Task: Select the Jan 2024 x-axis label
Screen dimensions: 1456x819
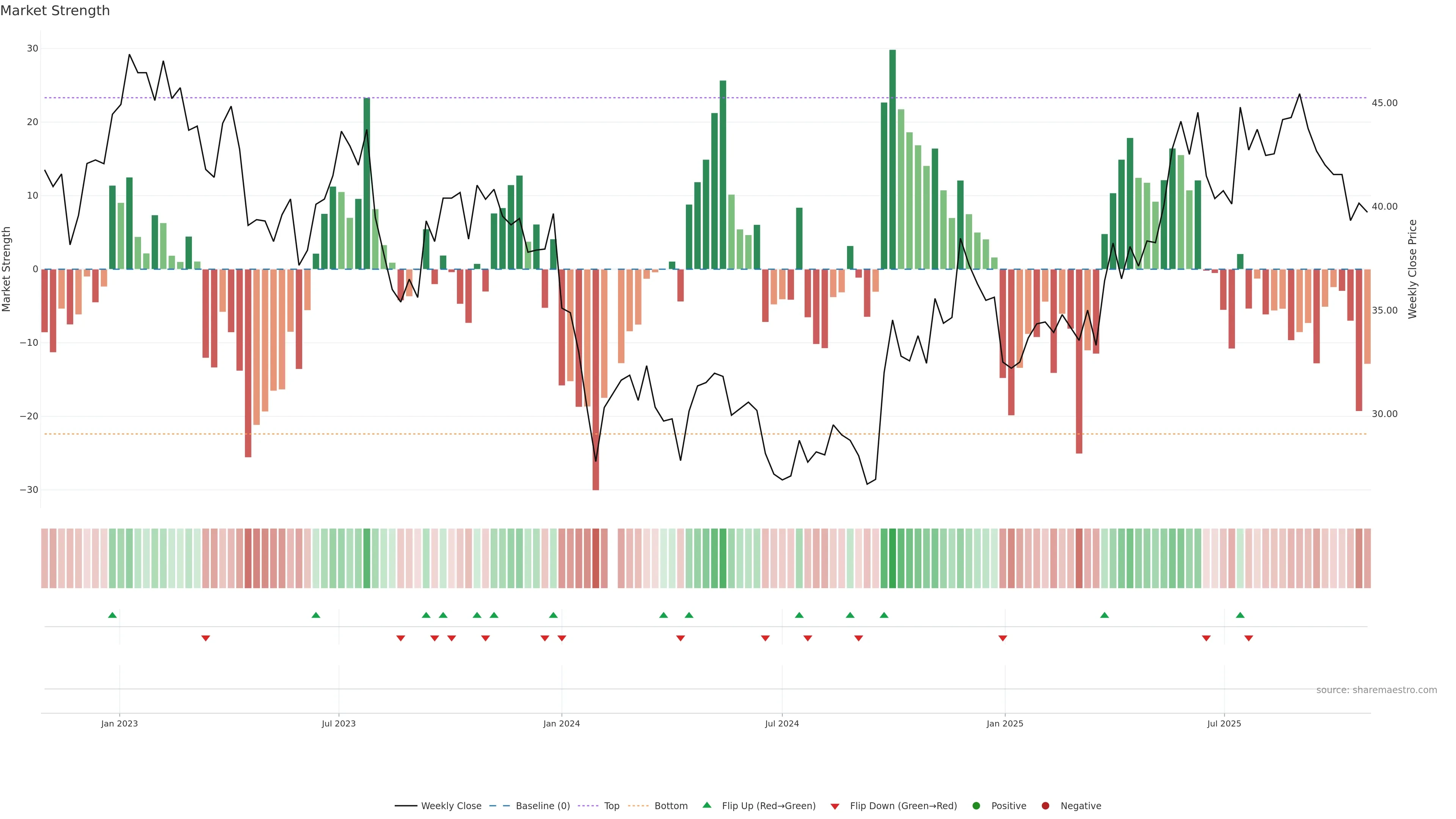Action: click(x=561, y=723)
